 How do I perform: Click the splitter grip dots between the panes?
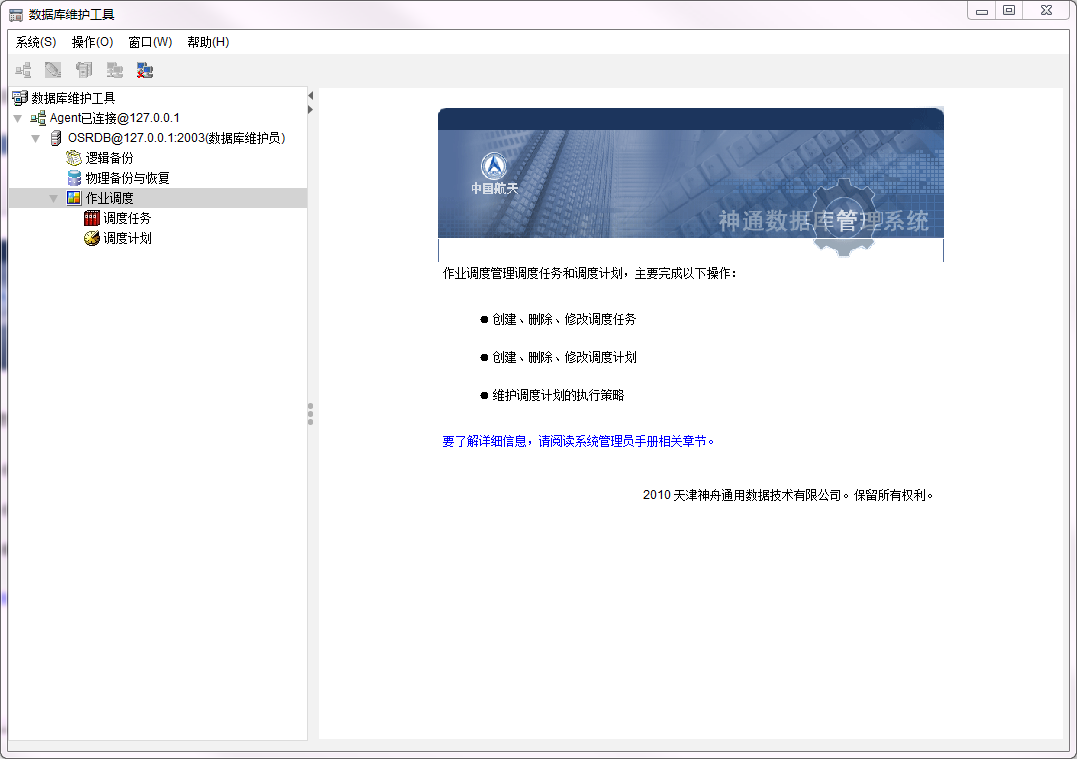(x=311, y=414)
